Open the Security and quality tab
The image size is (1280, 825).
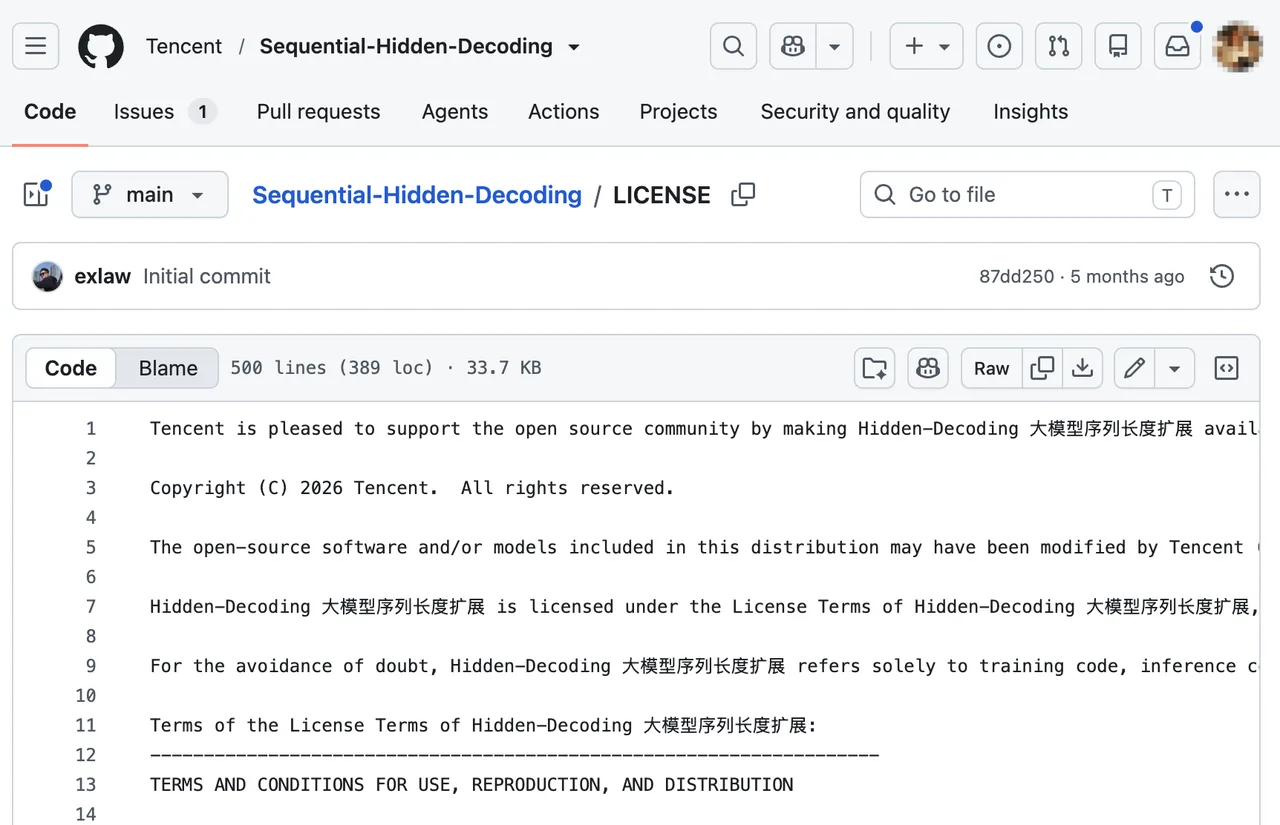click(855, 112)
